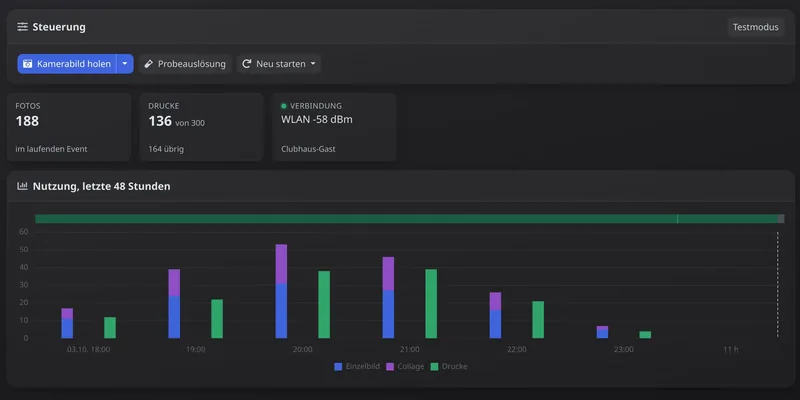Open the Fotos 188 statistics card

pos(69,127)
